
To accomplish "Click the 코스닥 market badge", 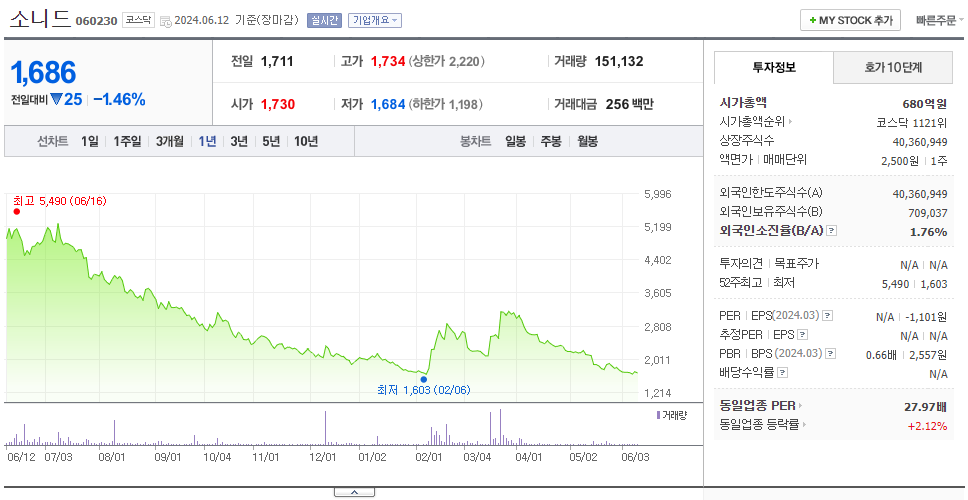I will tap(139, 20).
